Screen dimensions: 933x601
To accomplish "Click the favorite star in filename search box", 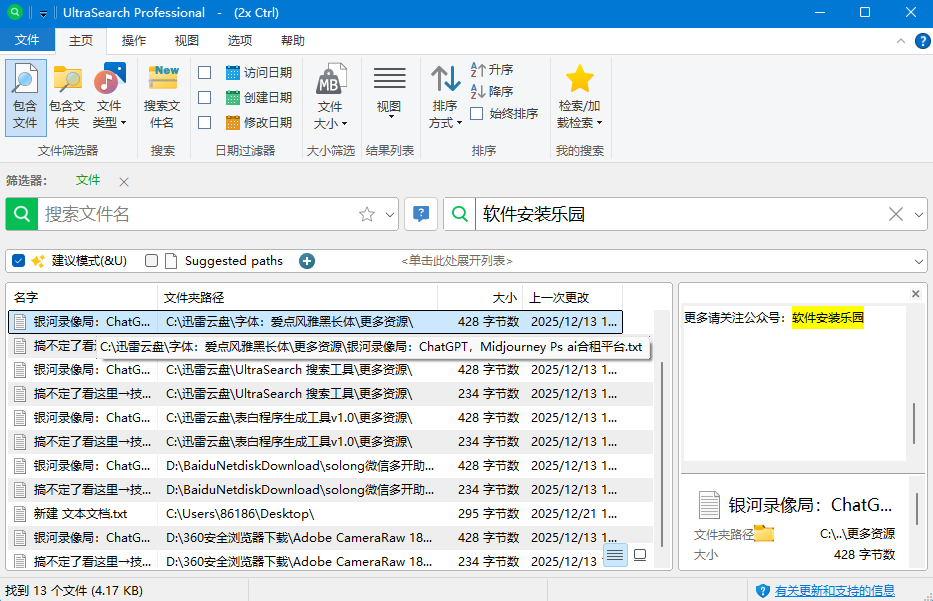I will (366, 214).
